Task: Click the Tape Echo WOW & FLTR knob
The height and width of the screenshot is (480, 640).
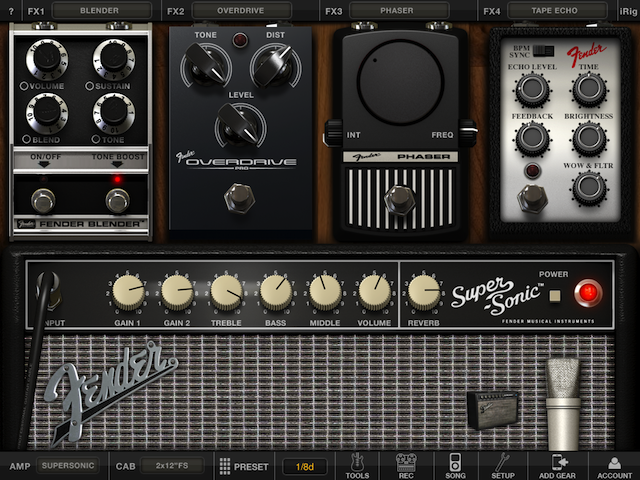Action: pos(589,188)
